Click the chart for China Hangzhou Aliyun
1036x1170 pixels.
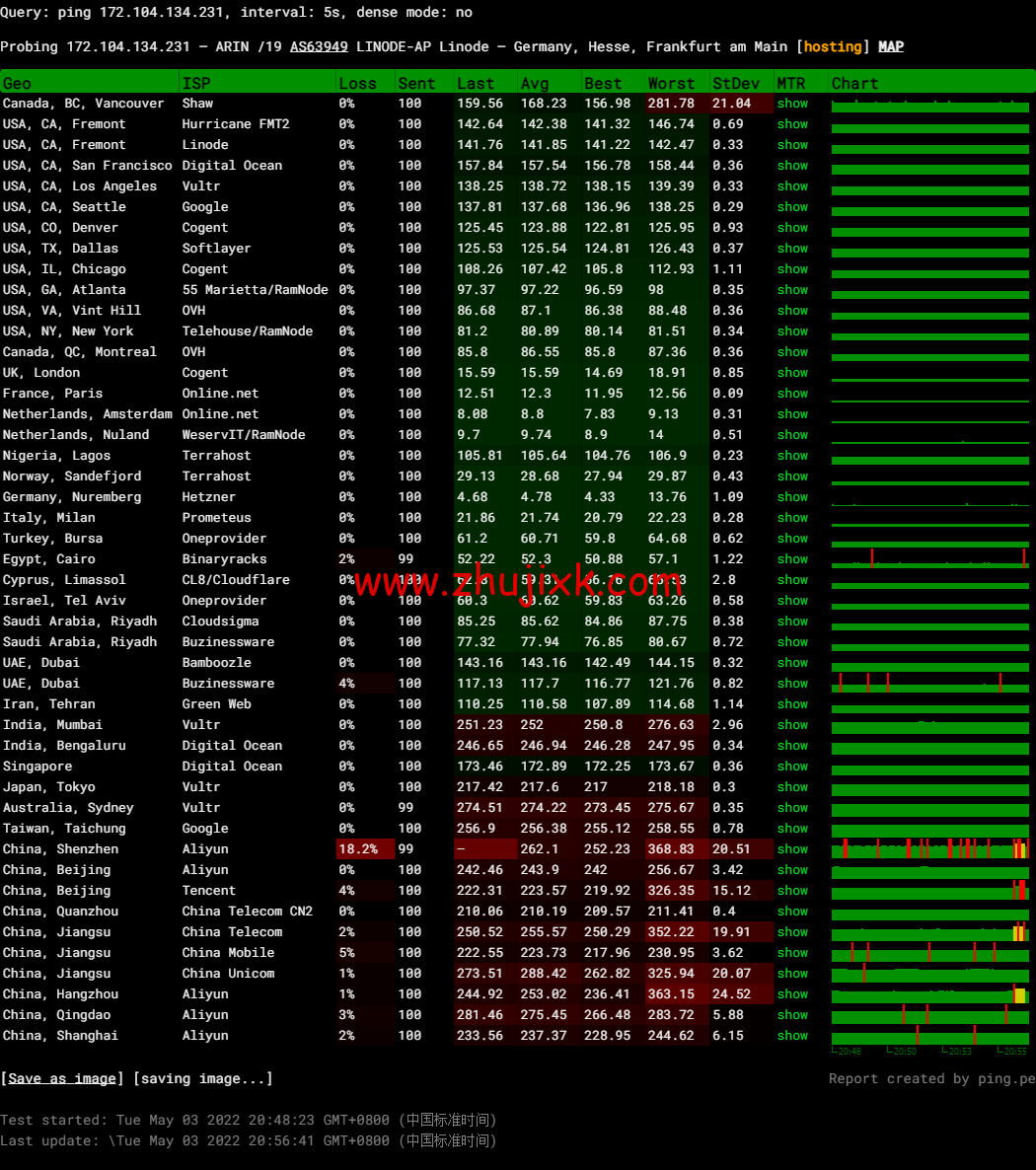coord(930,994)
